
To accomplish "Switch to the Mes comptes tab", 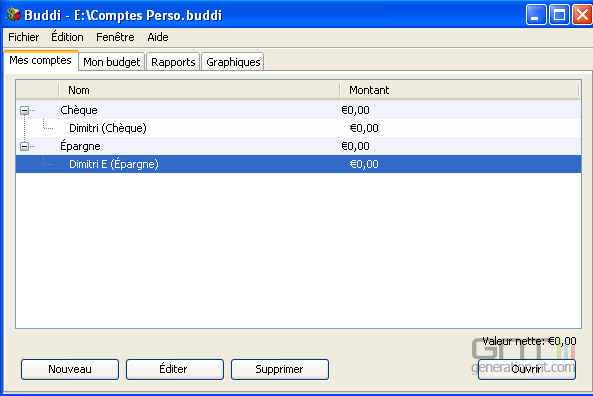I will (40, 61).
